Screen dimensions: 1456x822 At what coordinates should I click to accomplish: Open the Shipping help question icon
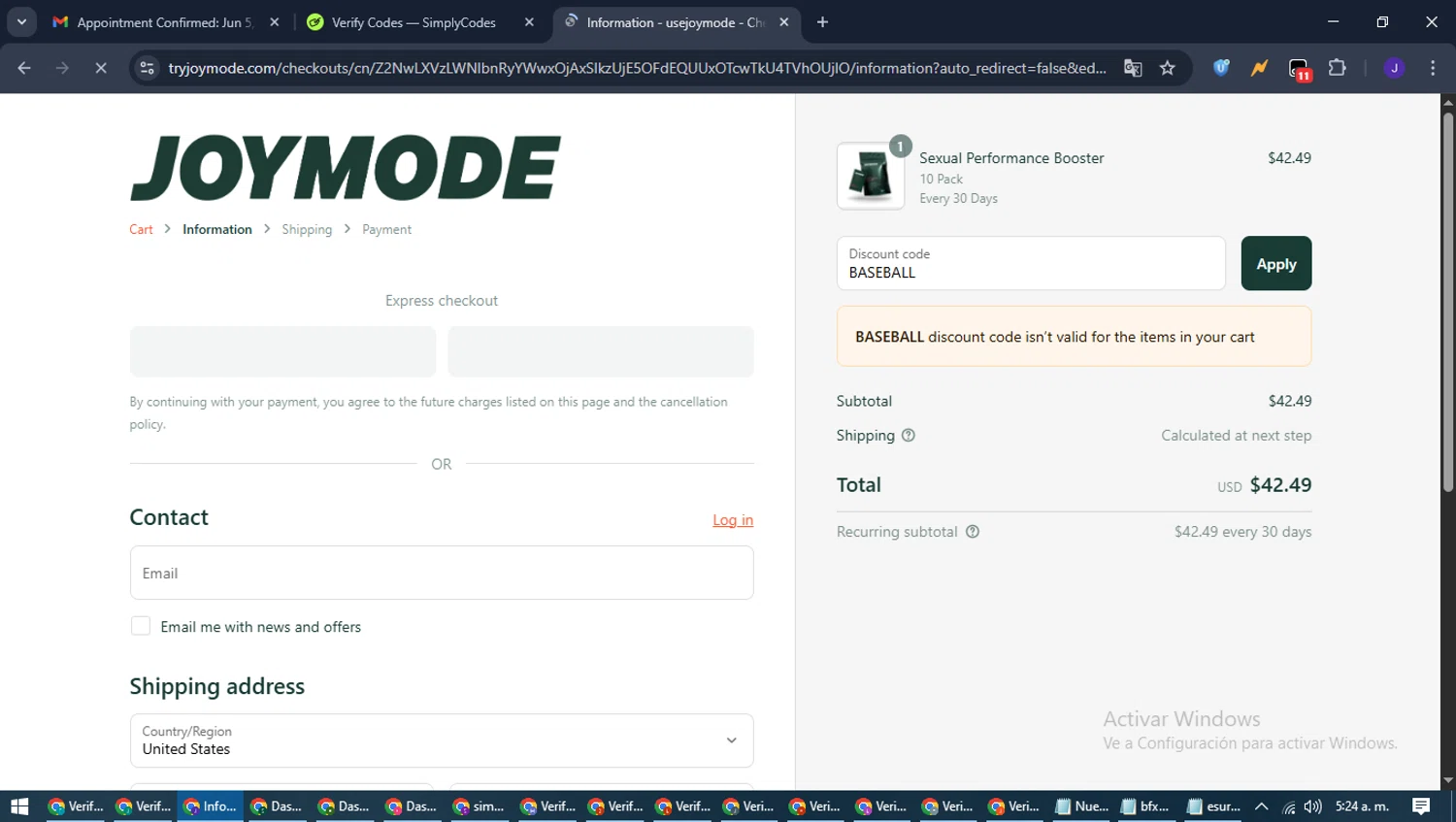click(x=909, y=436)
